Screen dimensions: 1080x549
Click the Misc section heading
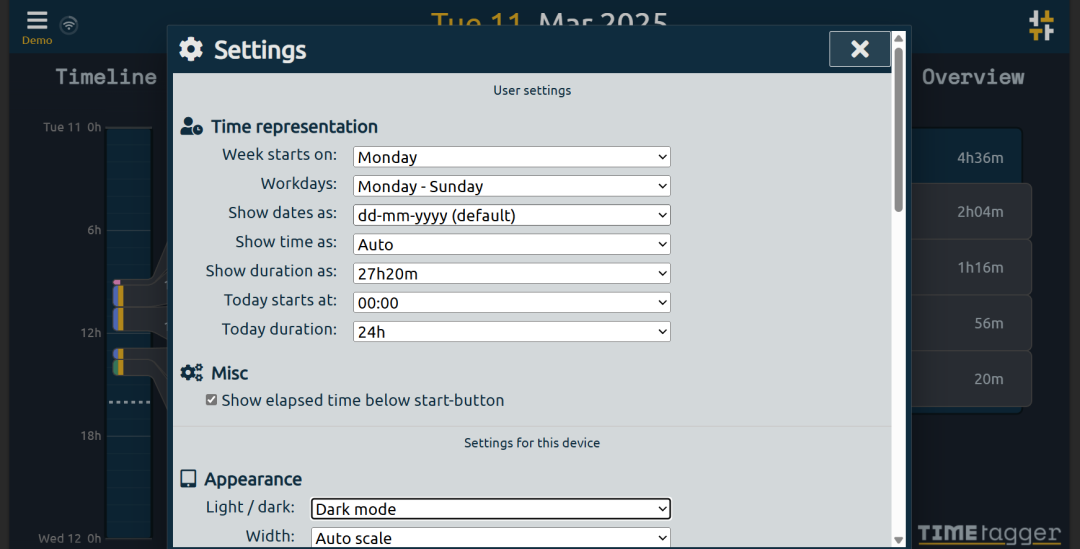(229, 373)
